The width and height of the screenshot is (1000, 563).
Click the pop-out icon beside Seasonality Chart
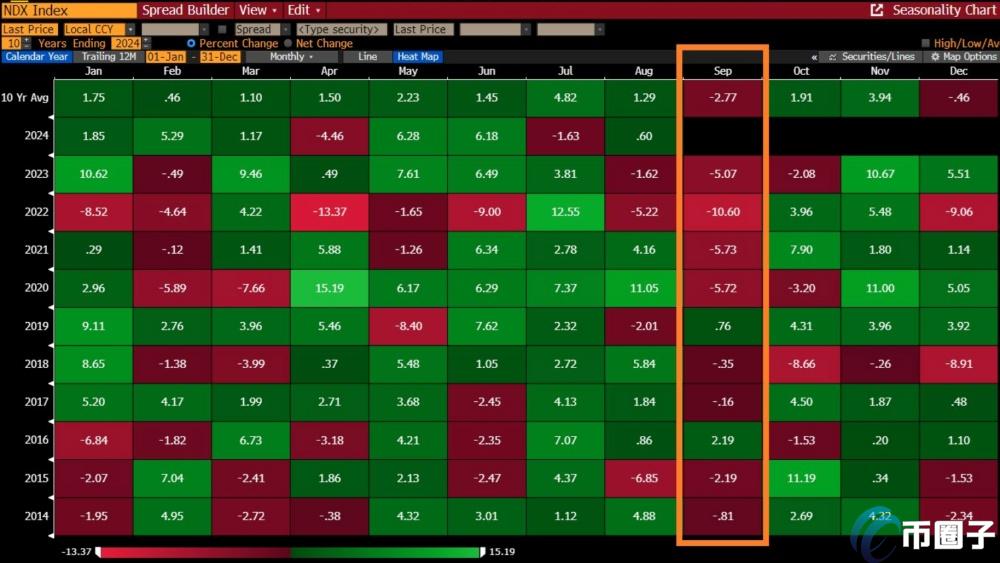(877, 10)
